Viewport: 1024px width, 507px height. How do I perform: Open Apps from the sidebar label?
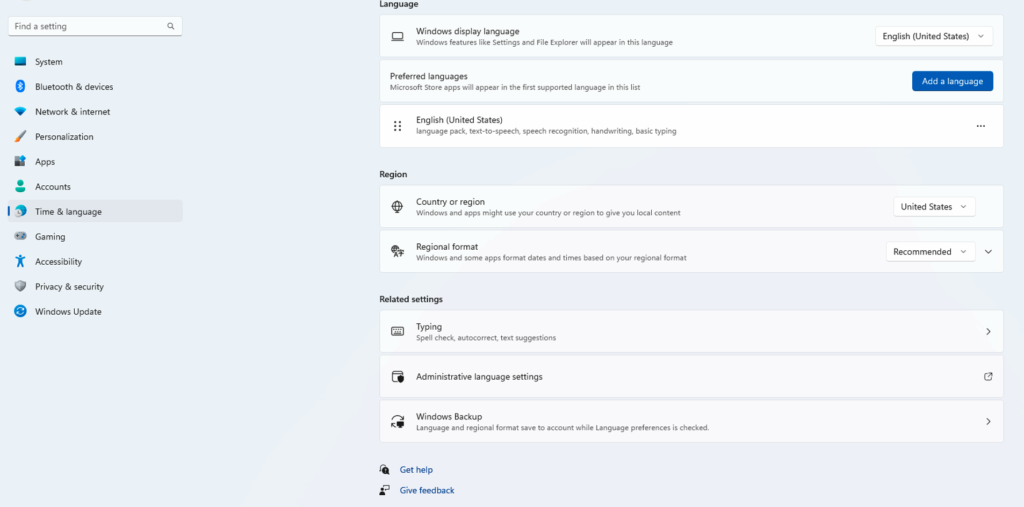click(x=45, y=161)
